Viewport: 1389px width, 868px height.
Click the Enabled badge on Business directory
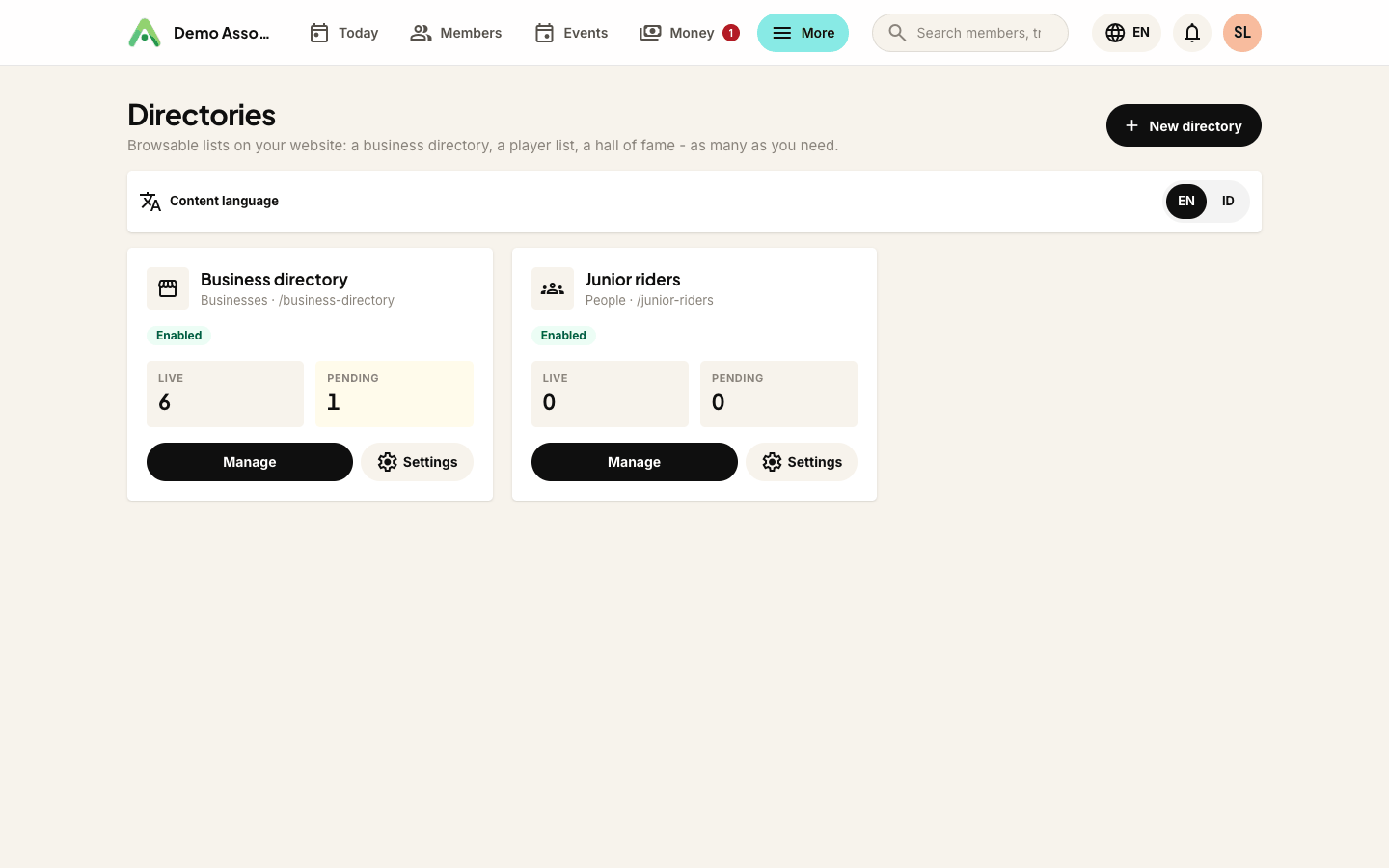pyautogui.click(x=179, y=336)
